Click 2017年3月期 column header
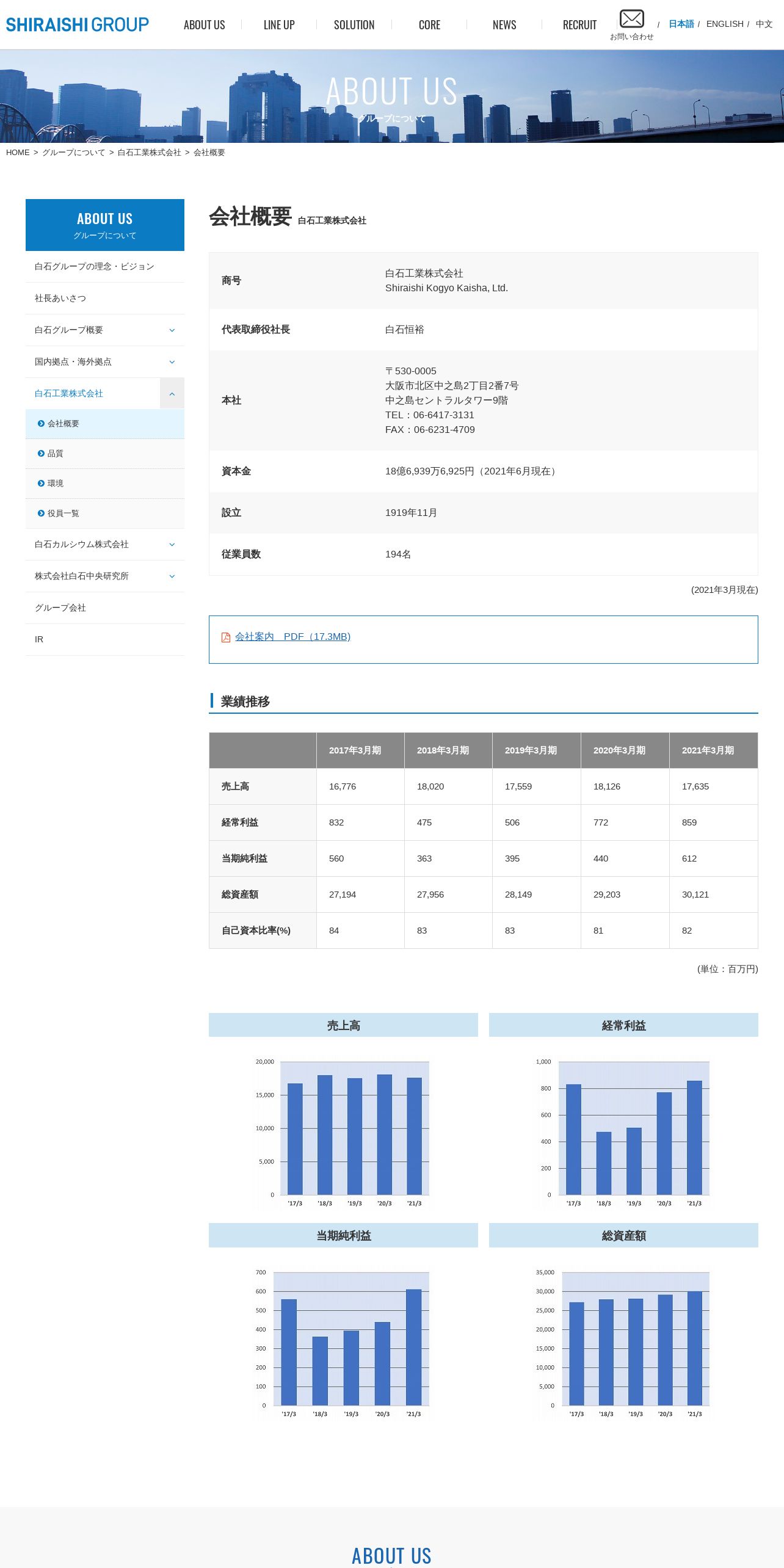The height and width of the screenshot is (1568, 784). tap(360, 750)
